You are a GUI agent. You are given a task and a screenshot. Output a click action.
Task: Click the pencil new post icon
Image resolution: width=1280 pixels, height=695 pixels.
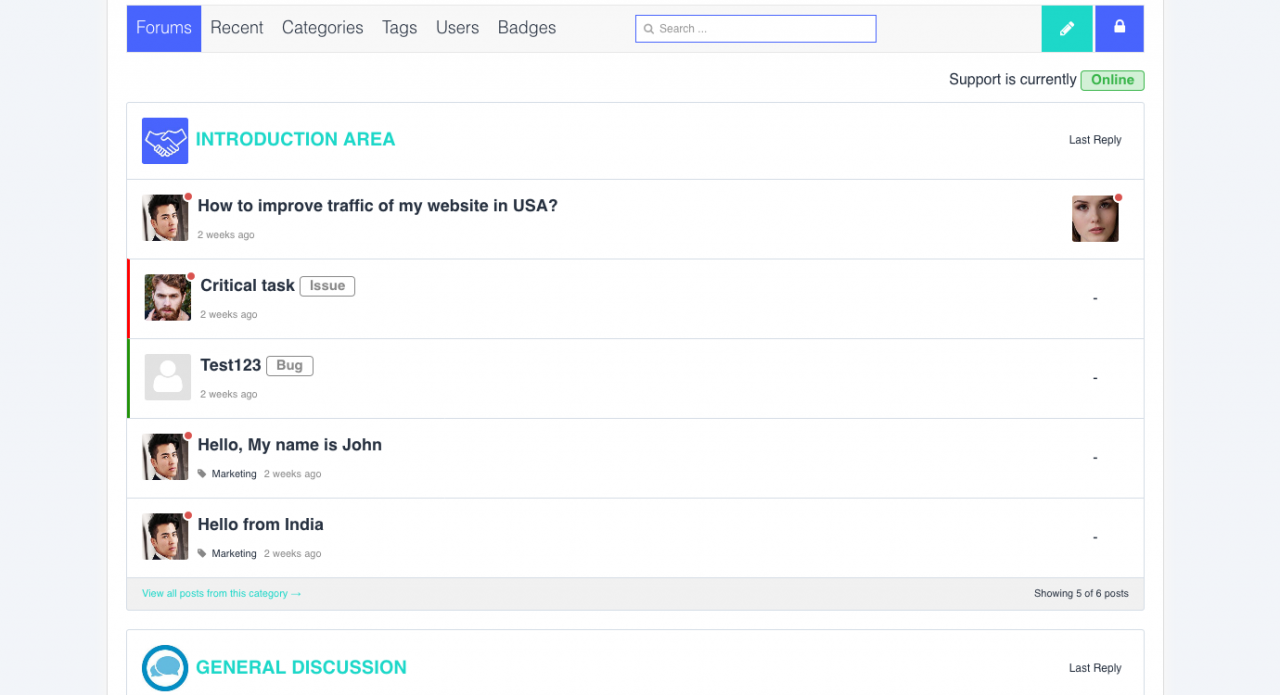pos(1067,29)
